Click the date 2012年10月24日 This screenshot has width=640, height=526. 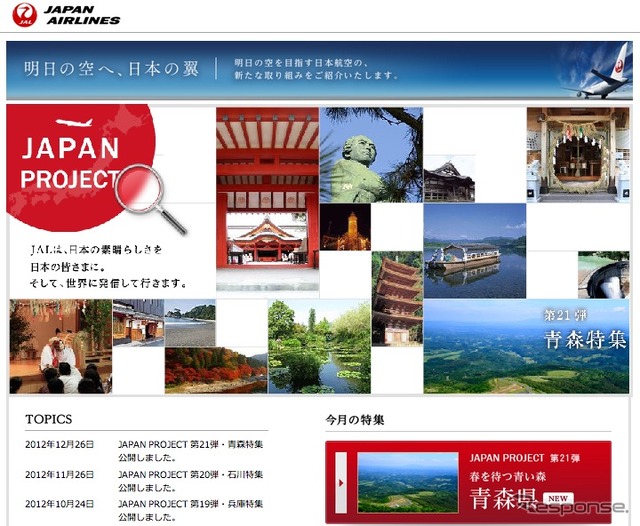pos(60,504)
